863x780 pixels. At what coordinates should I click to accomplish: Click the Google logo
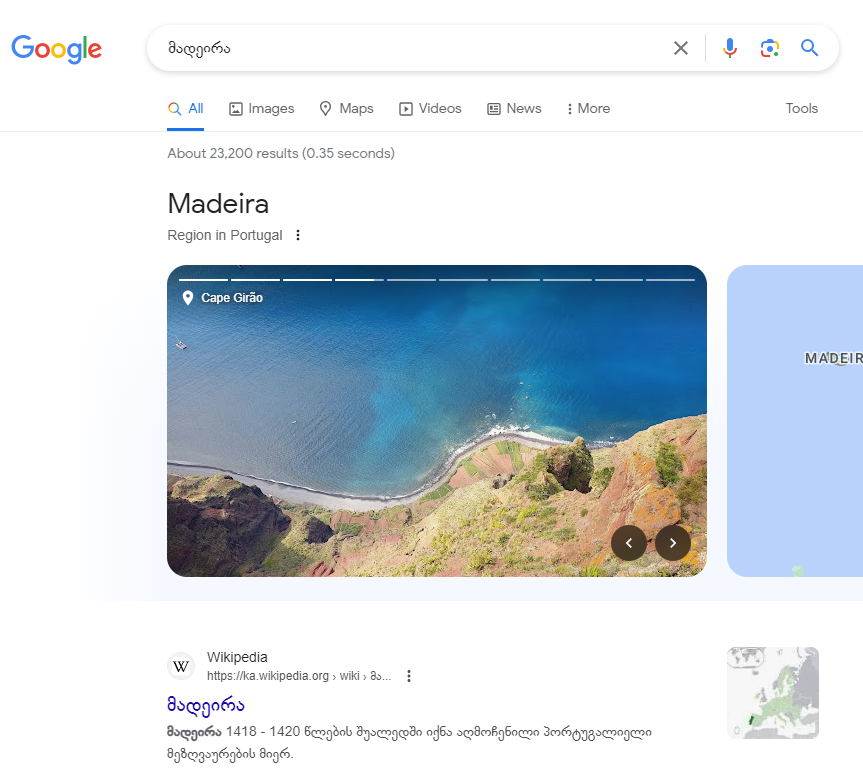point(57,49)
